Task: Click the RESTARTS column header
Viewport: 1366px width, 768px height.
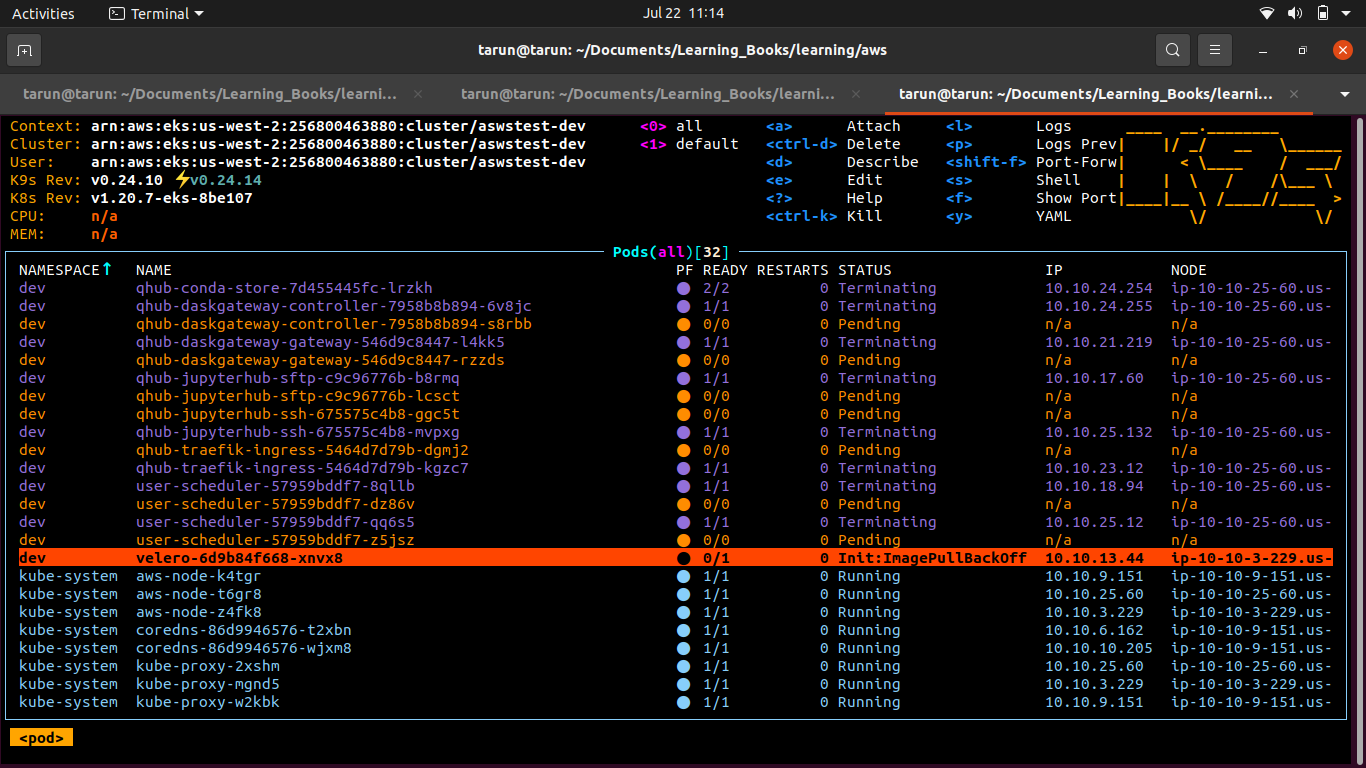Action: (x=793, y=270)
